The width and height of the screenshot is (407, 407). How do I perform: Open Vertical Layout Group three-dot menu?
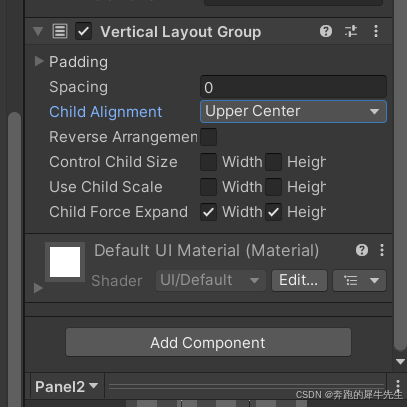coord(376,31)
